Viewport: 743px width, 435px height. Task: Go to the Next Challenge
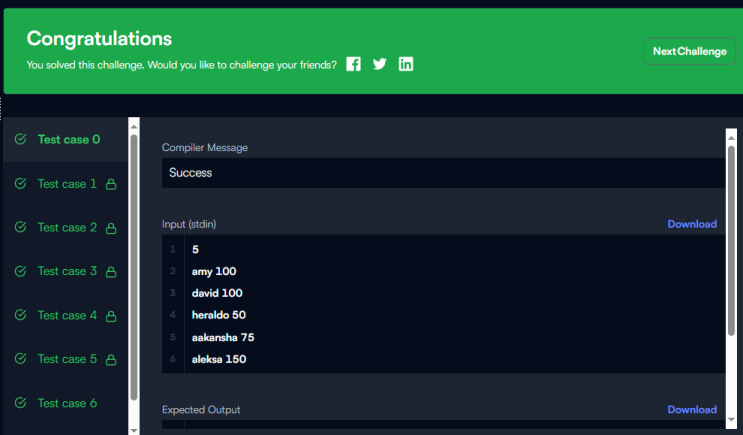[689, 51]
